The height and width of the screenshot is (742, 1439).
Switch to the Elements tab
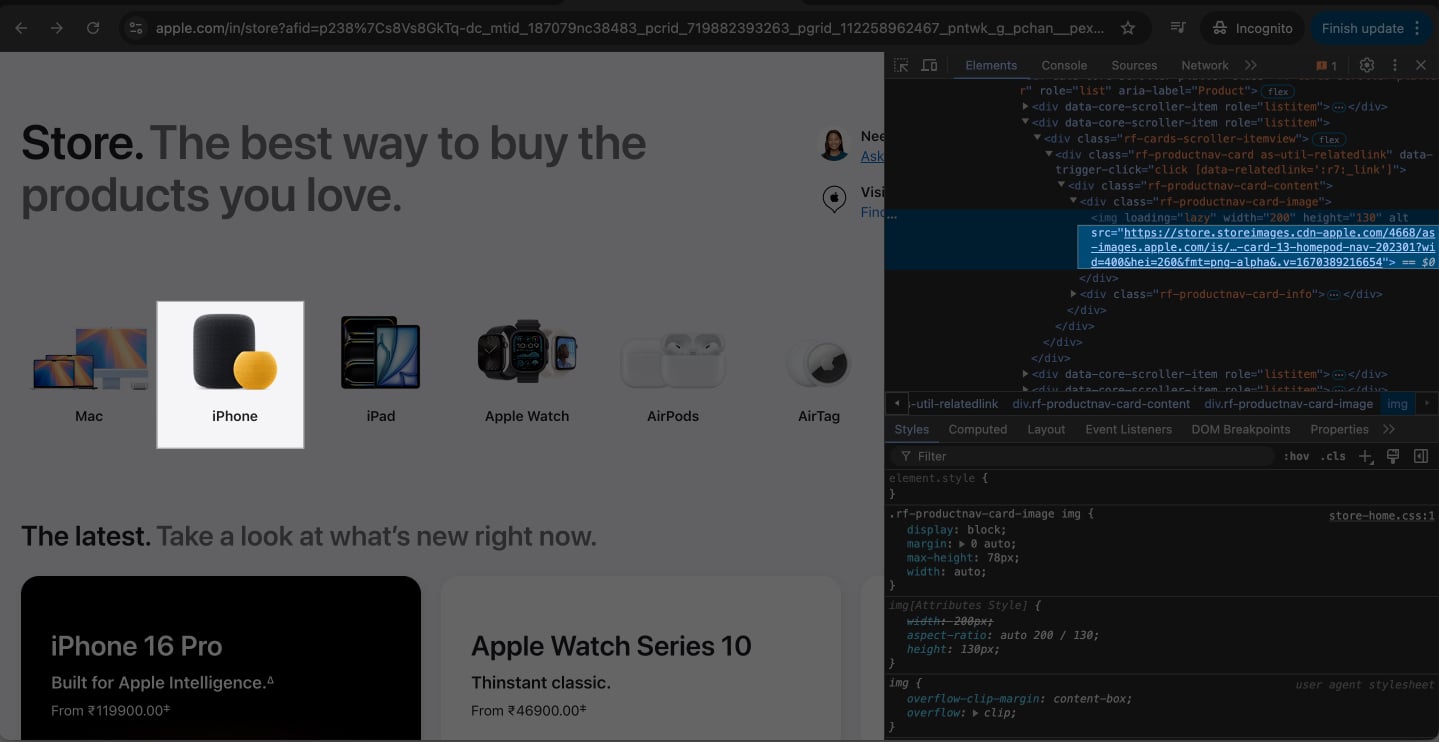(x=991, y=65)
